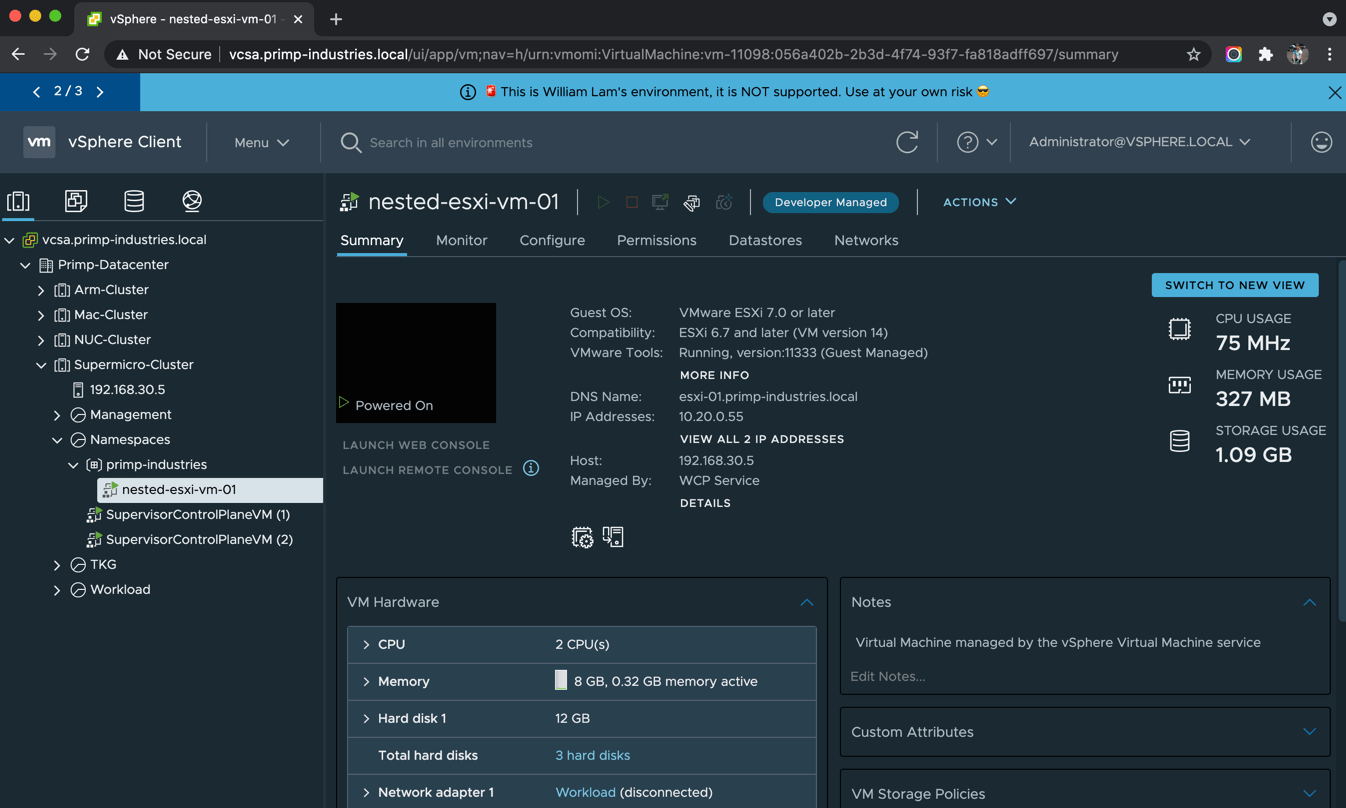
Task: Go to previous notification message
Action: pos(36,92)
